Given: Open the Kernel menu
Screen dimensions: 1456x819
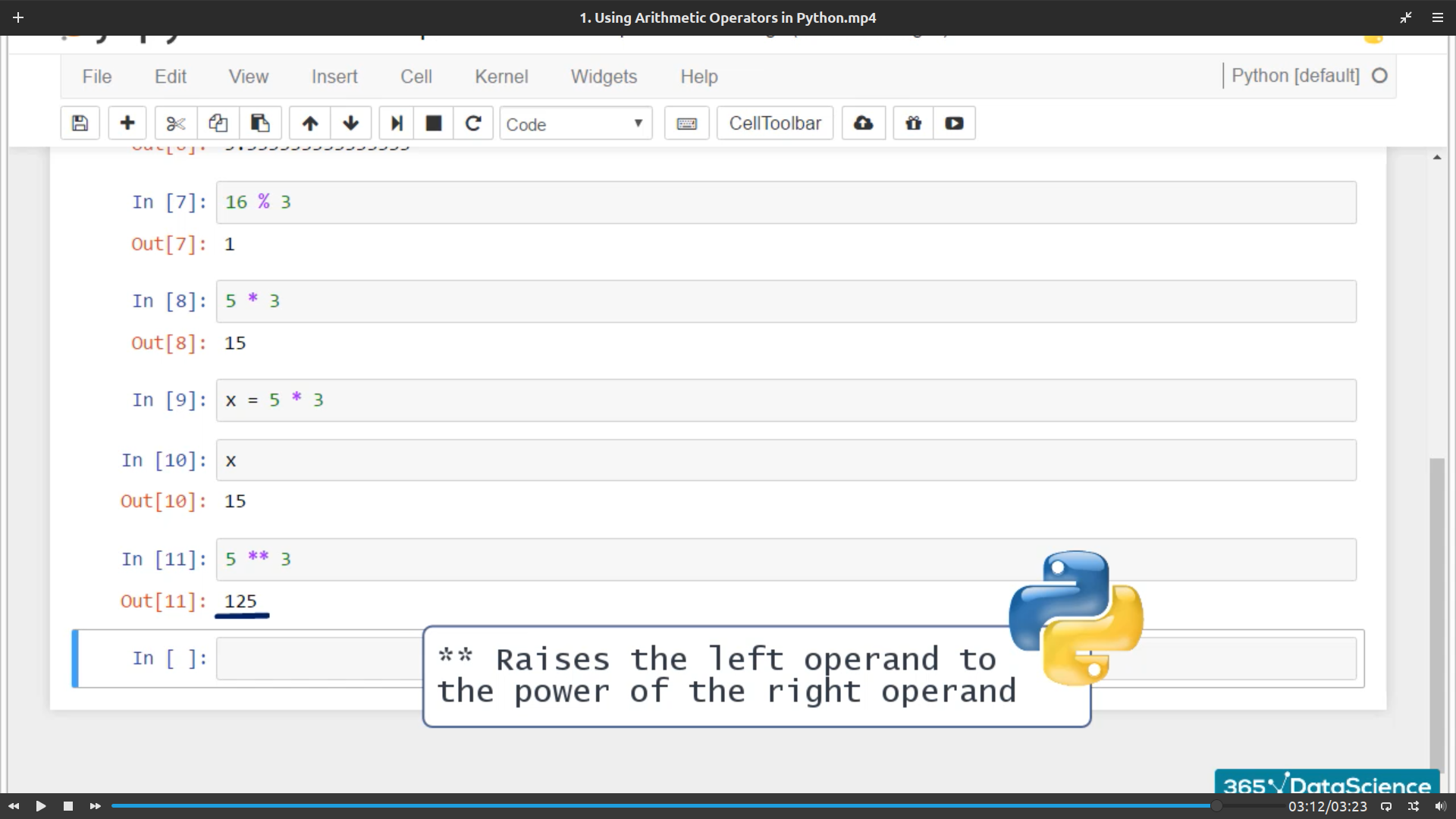Looking at the screenshot, I should click(500, 77).
